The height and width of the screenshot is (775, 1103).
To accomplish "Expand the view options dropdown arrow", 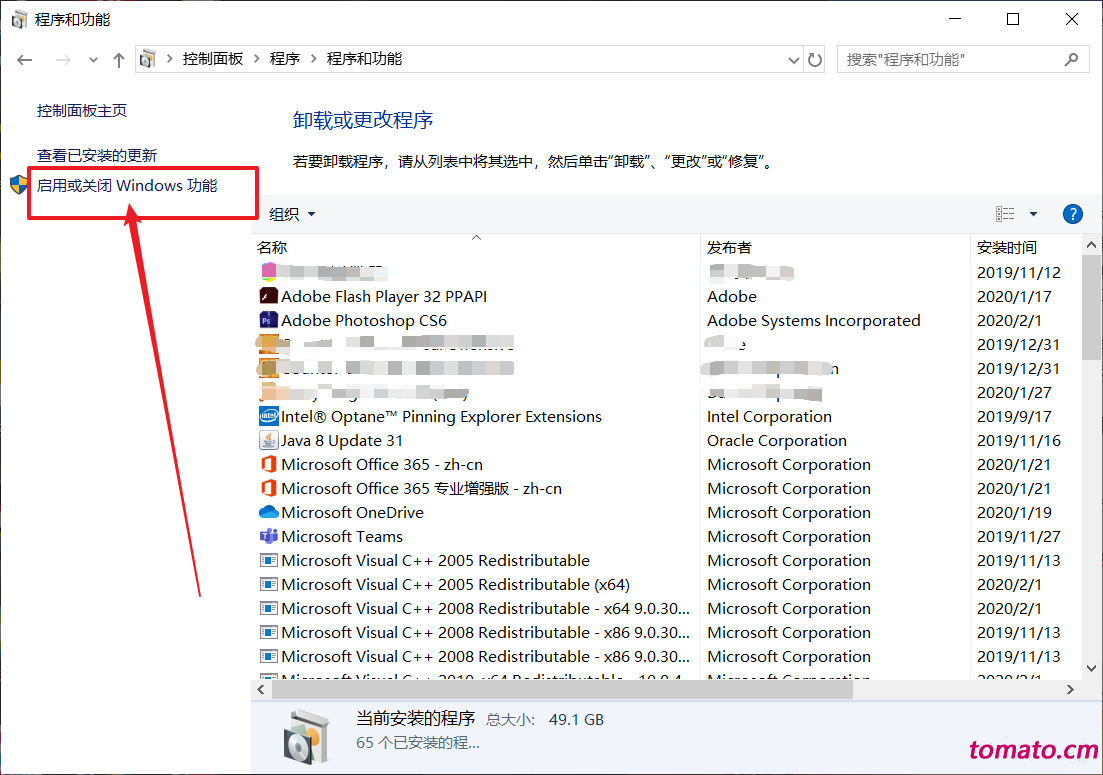I will (x=1033, y=214).
